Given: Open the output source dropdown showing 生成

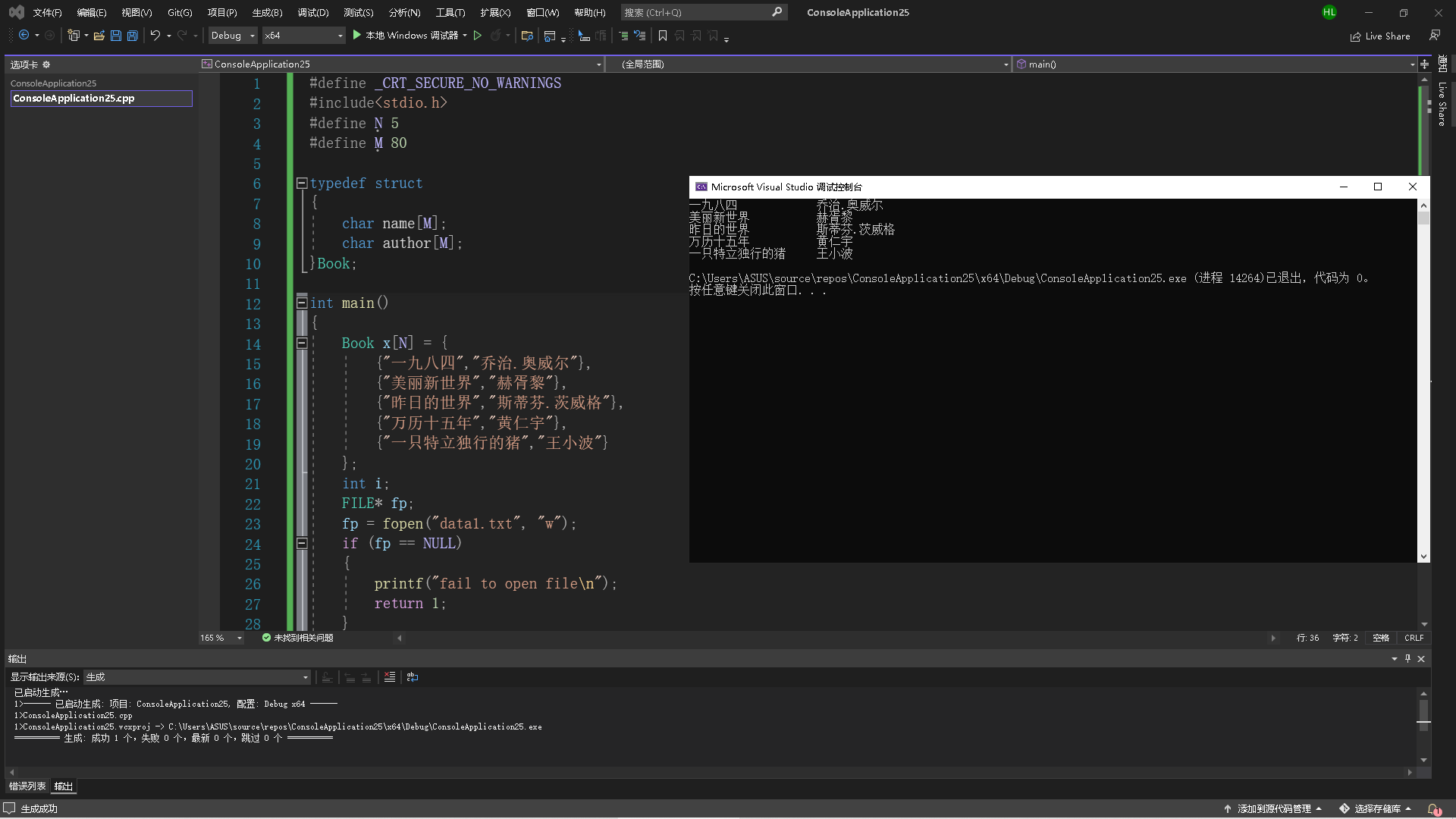Looking at the screenshot, I should [197, 677].
